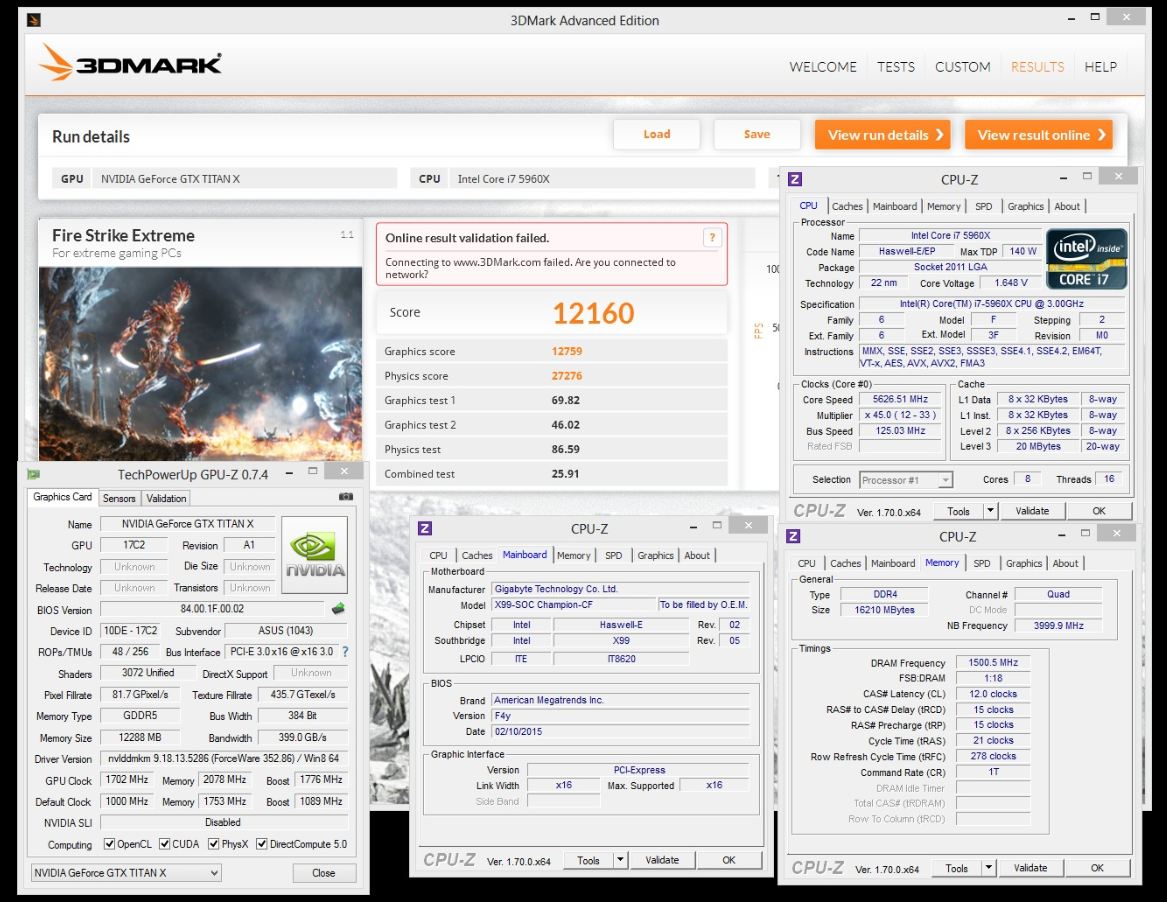This screenshot has width=1167, height=902.
Task: Click Validate in the CPU-Z Mainboard window
Action: [662, 860]
